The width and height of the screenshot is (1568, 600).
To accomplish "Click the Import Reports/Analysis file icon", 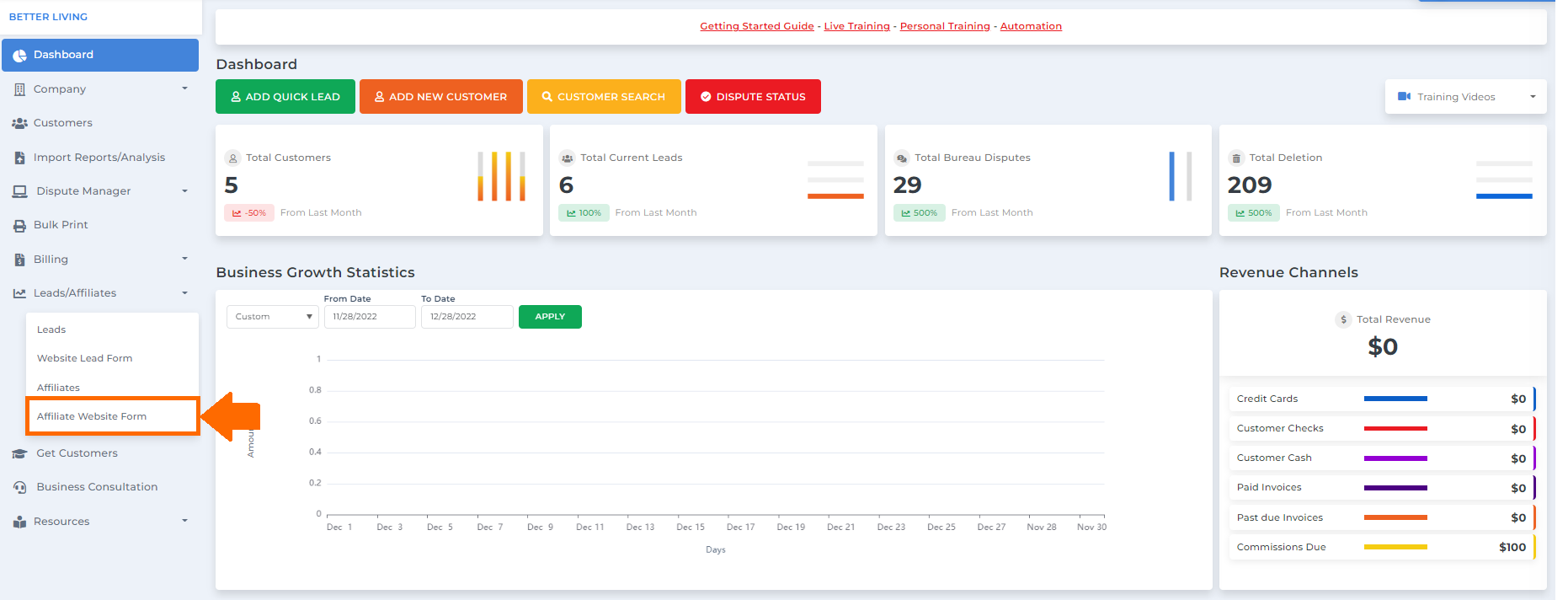I will point(19,158).
